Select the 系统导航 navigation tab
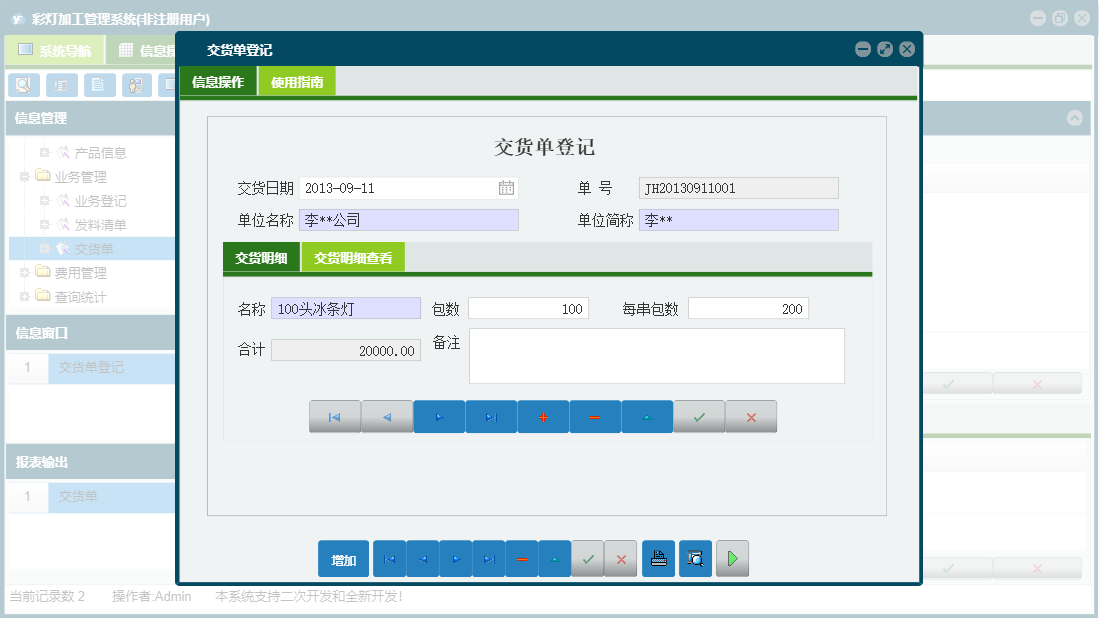Image resolution: width=1099 pixels, height=618 pixels. (56, 49)
